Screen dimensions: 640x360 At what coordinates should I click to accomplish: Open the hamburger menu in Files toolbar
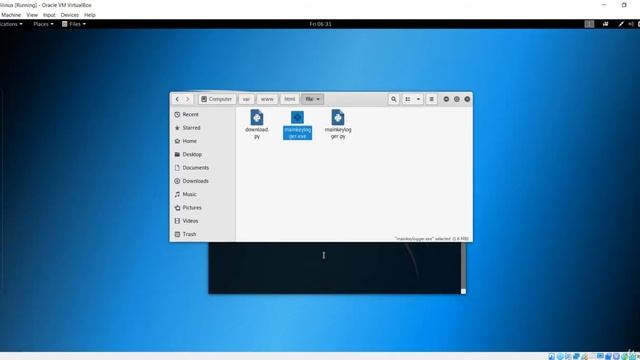tap(431, 99)
